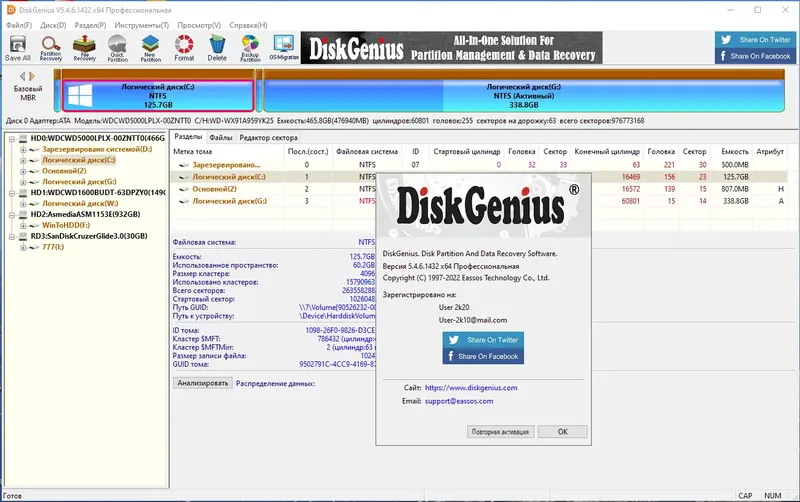Screen dimensions: 800x502
Task: Expand the 777(I:) tree node
Action: click(x=23, y=247)
